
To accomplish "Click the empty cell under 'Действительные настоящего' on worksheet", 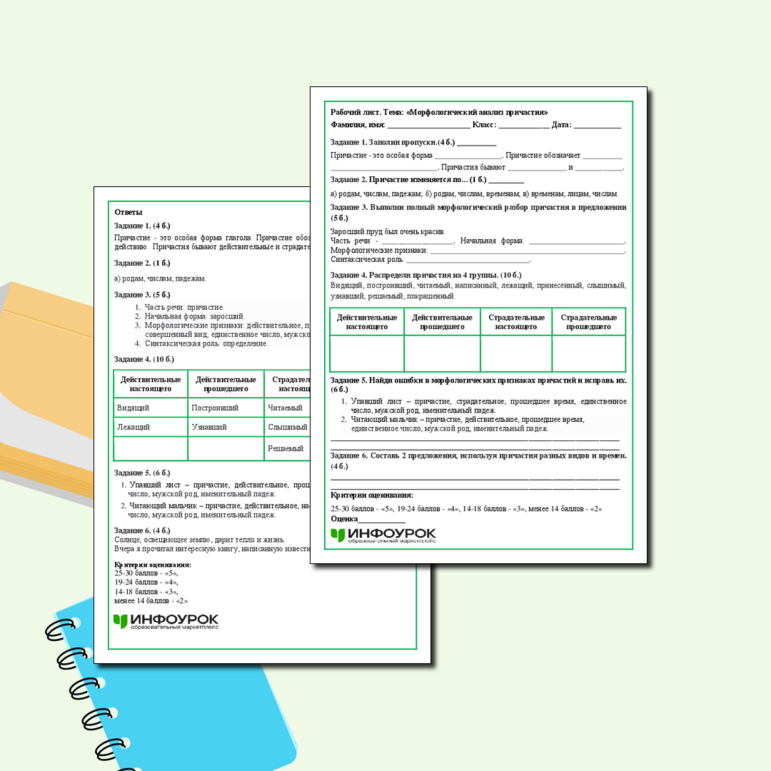I will [366, 353].
